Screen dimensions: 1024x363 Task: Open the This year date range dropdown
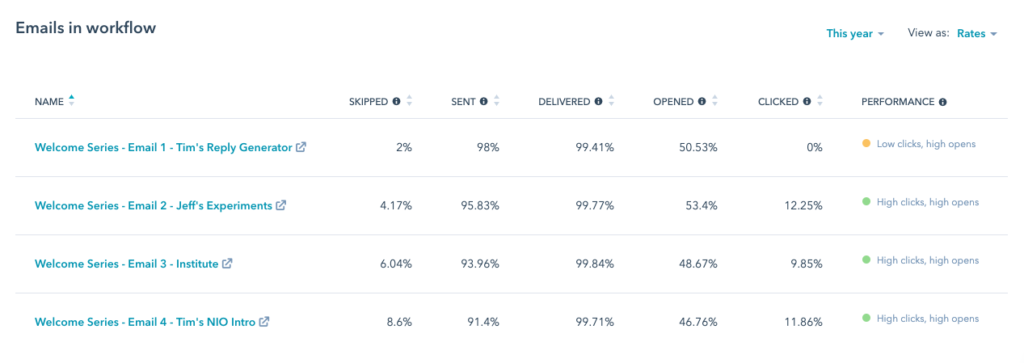tap(855, 33)
